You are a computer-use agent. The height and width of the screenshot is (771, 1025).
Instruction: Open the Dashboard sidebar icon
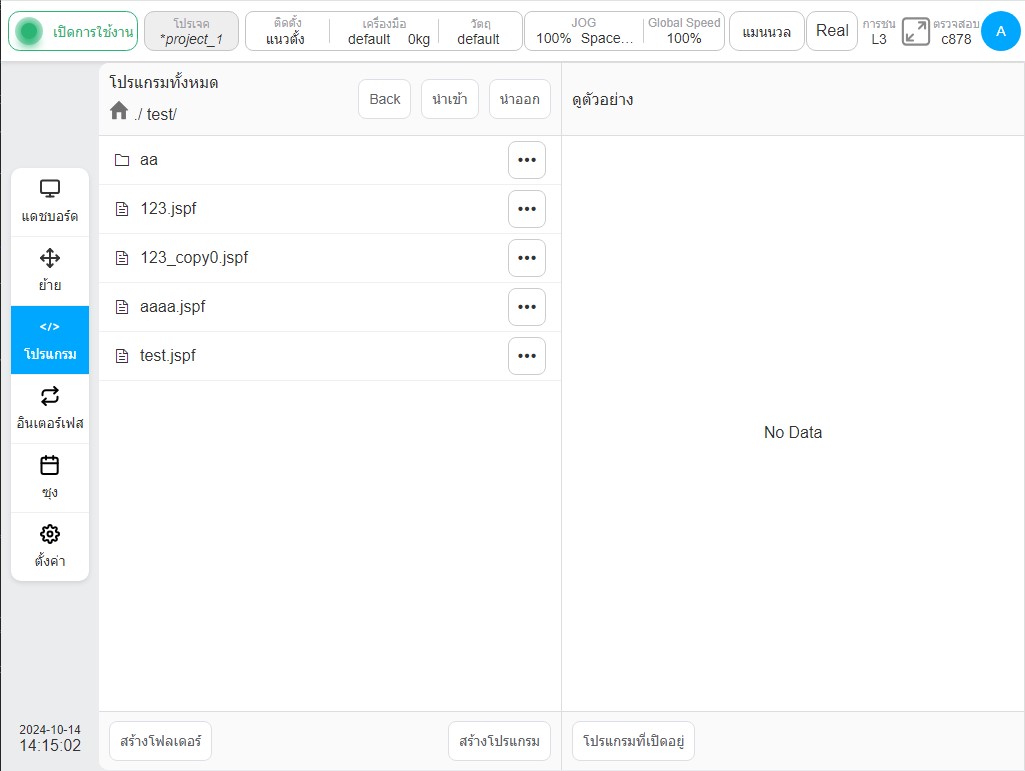(50, 201)
